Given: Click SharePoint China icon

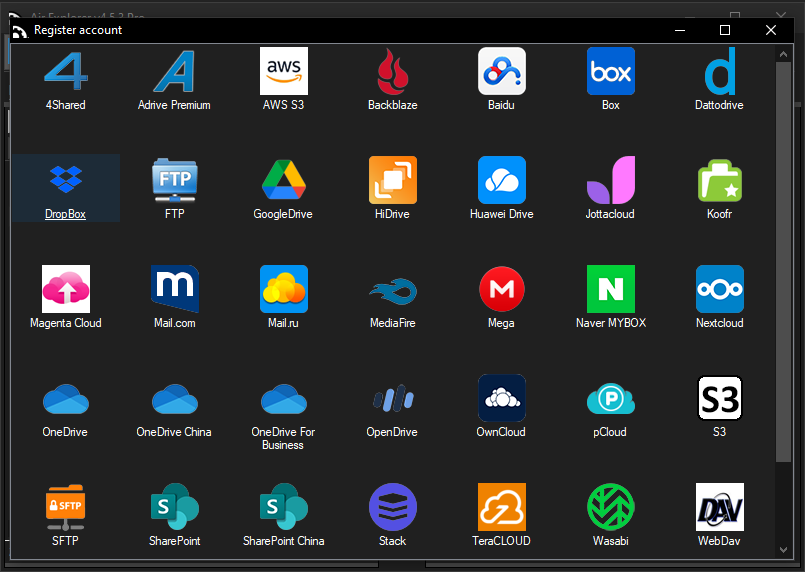Looking at the screenshot, I should point(284,507).
